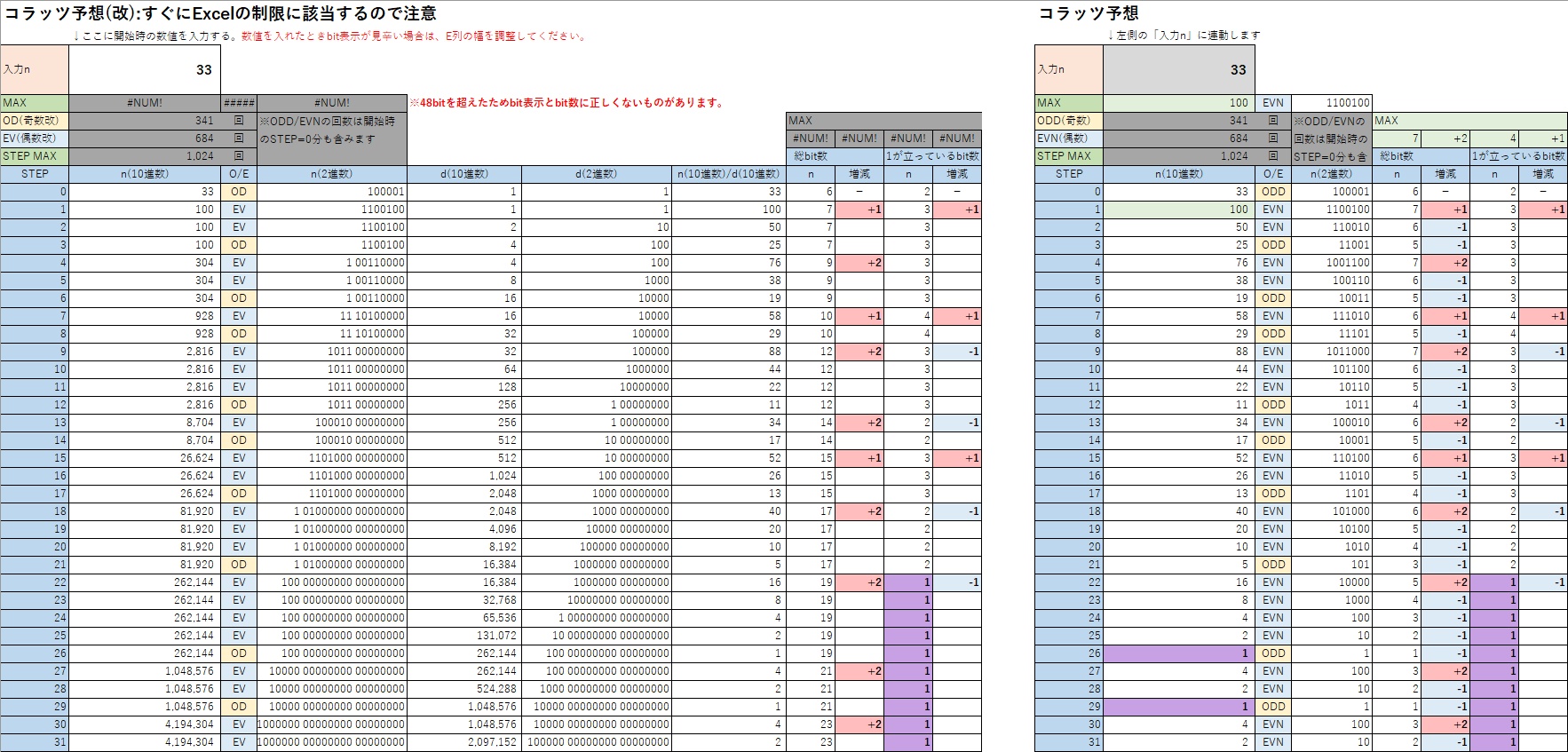Click the instruction text starting ↓ここに開始時の数値を入力する
The width and height of the screenshot is (1568, 752).
330,36
